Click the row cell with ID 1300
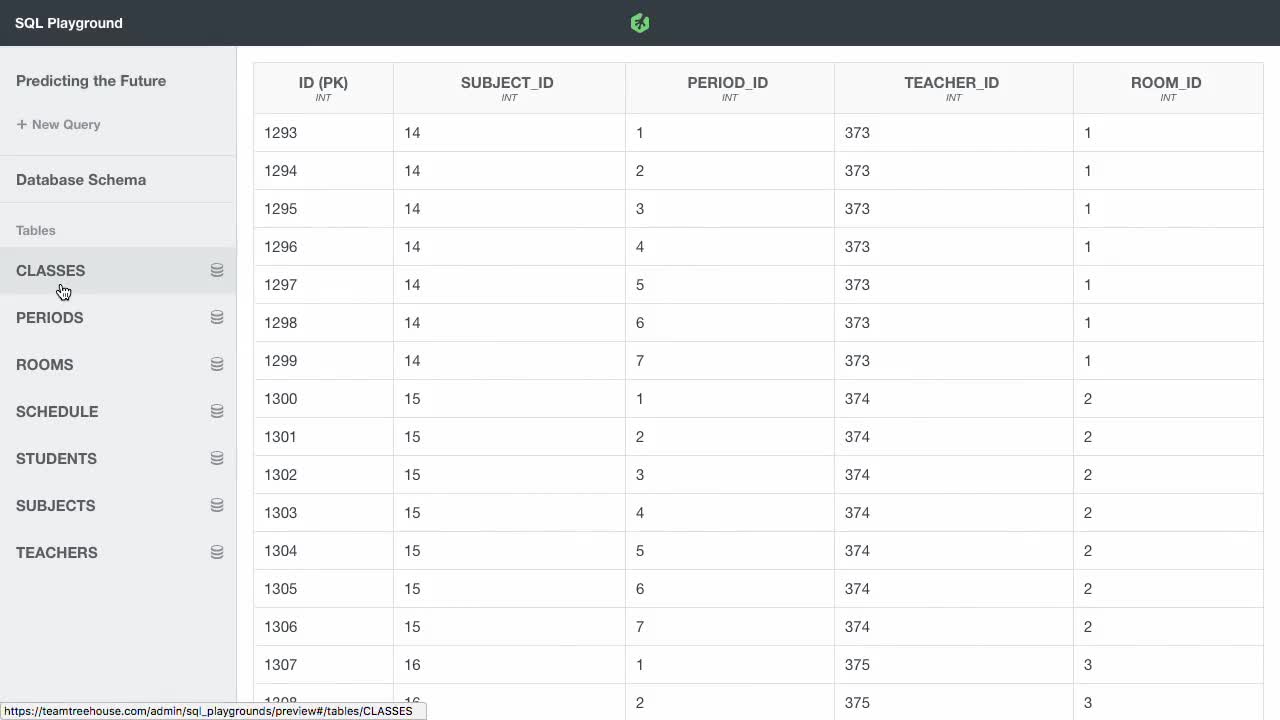Image resolution: width=1280 pixels, height=720 pixels. pos(281,399)
